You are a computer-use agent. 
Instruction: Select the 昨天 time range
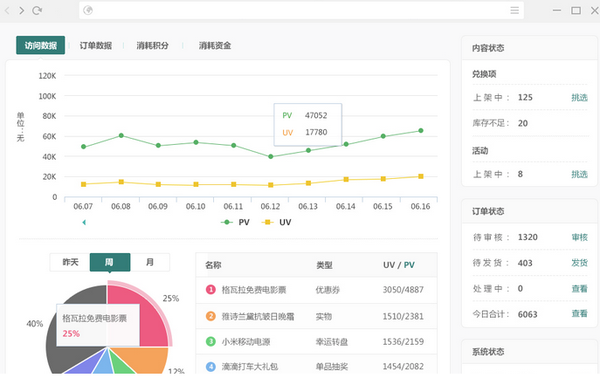tap(70, 262)
